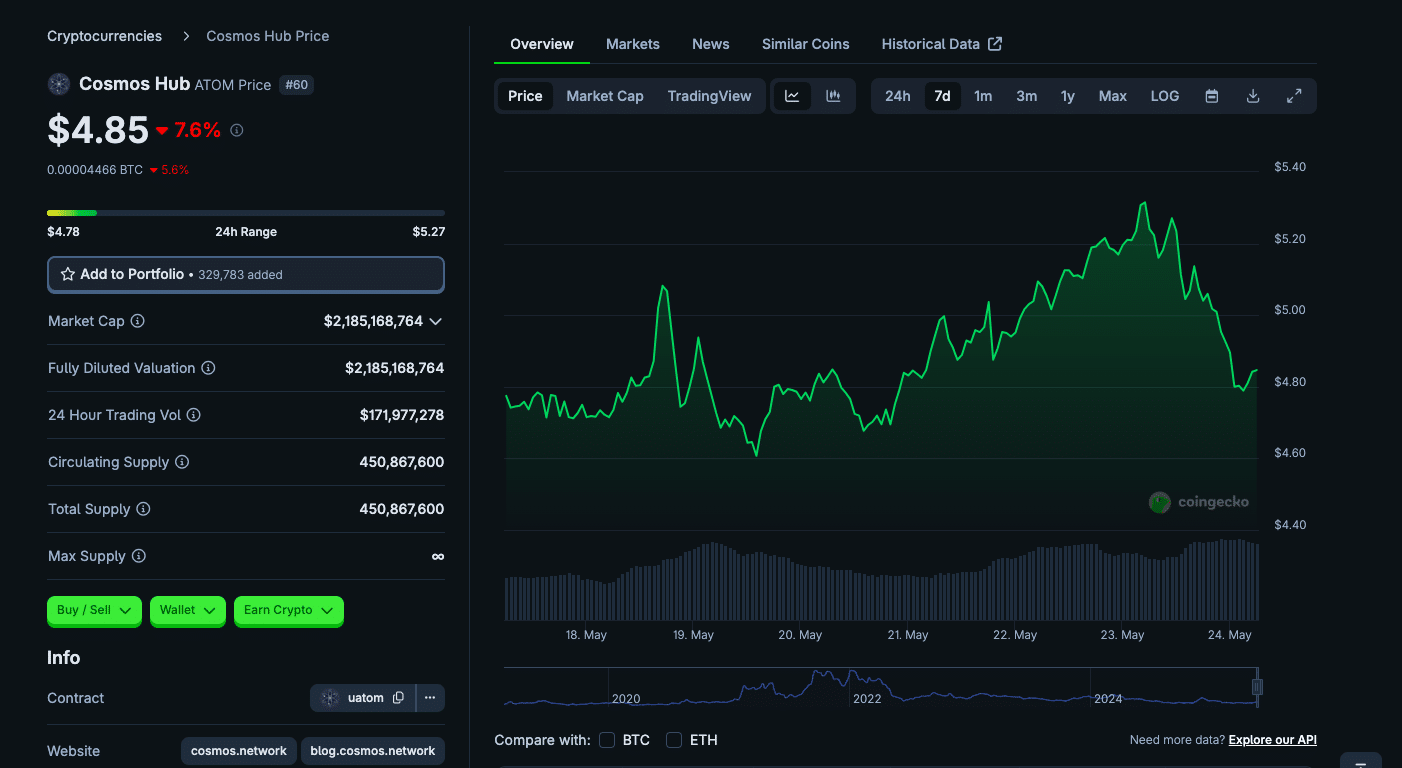Screen dimensions: 1402x768
Task: Expand the Market Cap details chevron
Action: 435,321
